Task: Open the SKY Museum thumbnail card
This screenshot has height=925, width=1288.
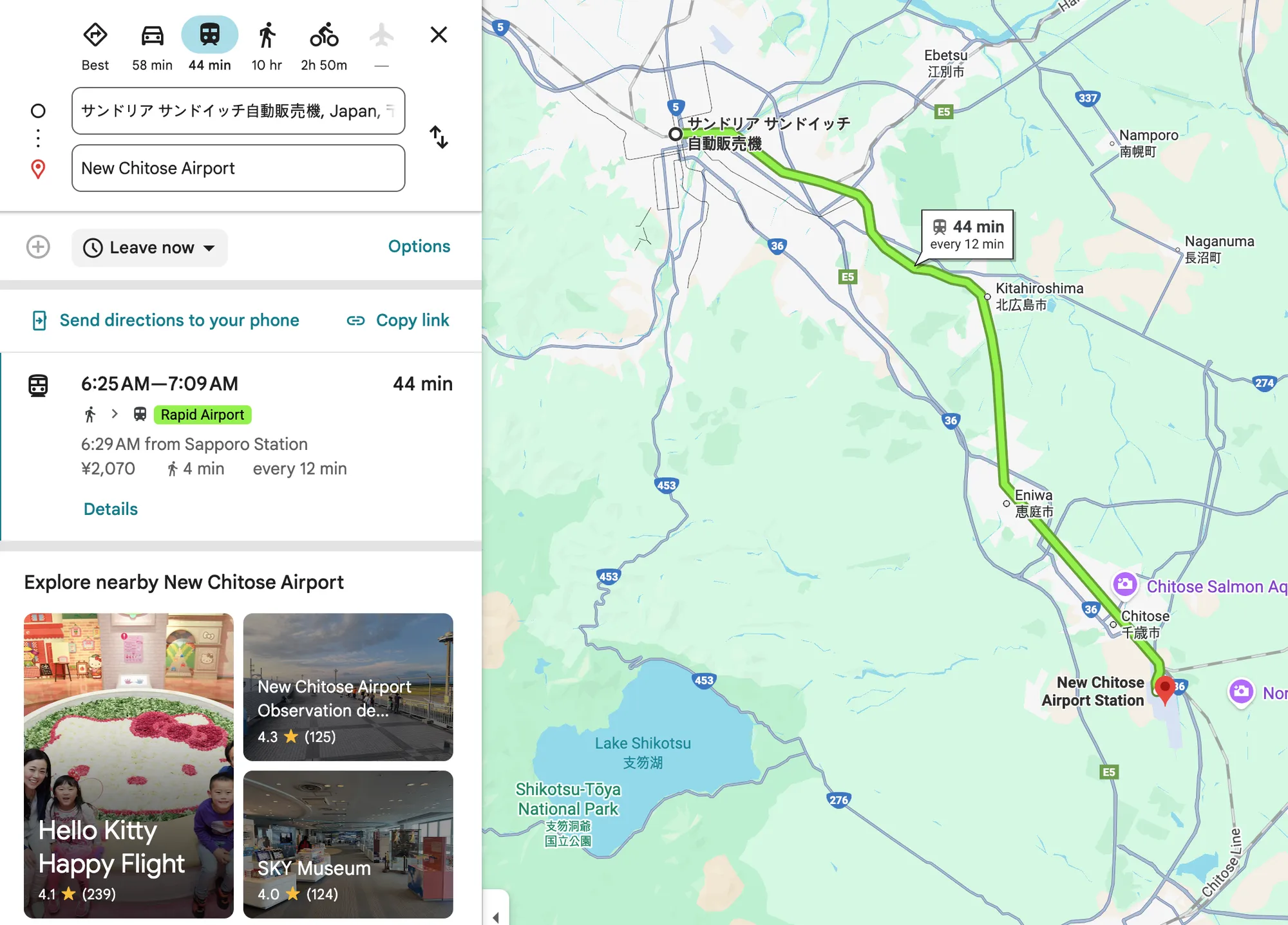Action: pos(348,845)
